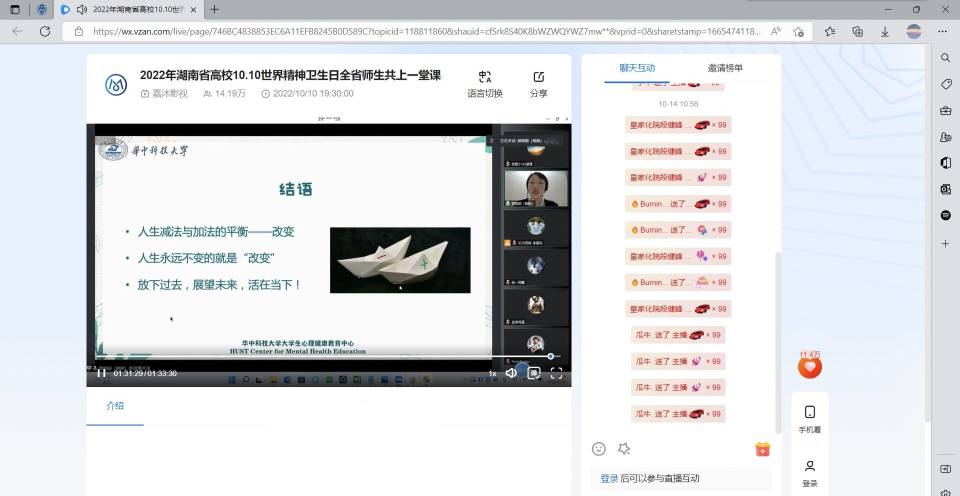
Task: Click the 登录 user icon in side panel
Action: click(x=810, y=471)
